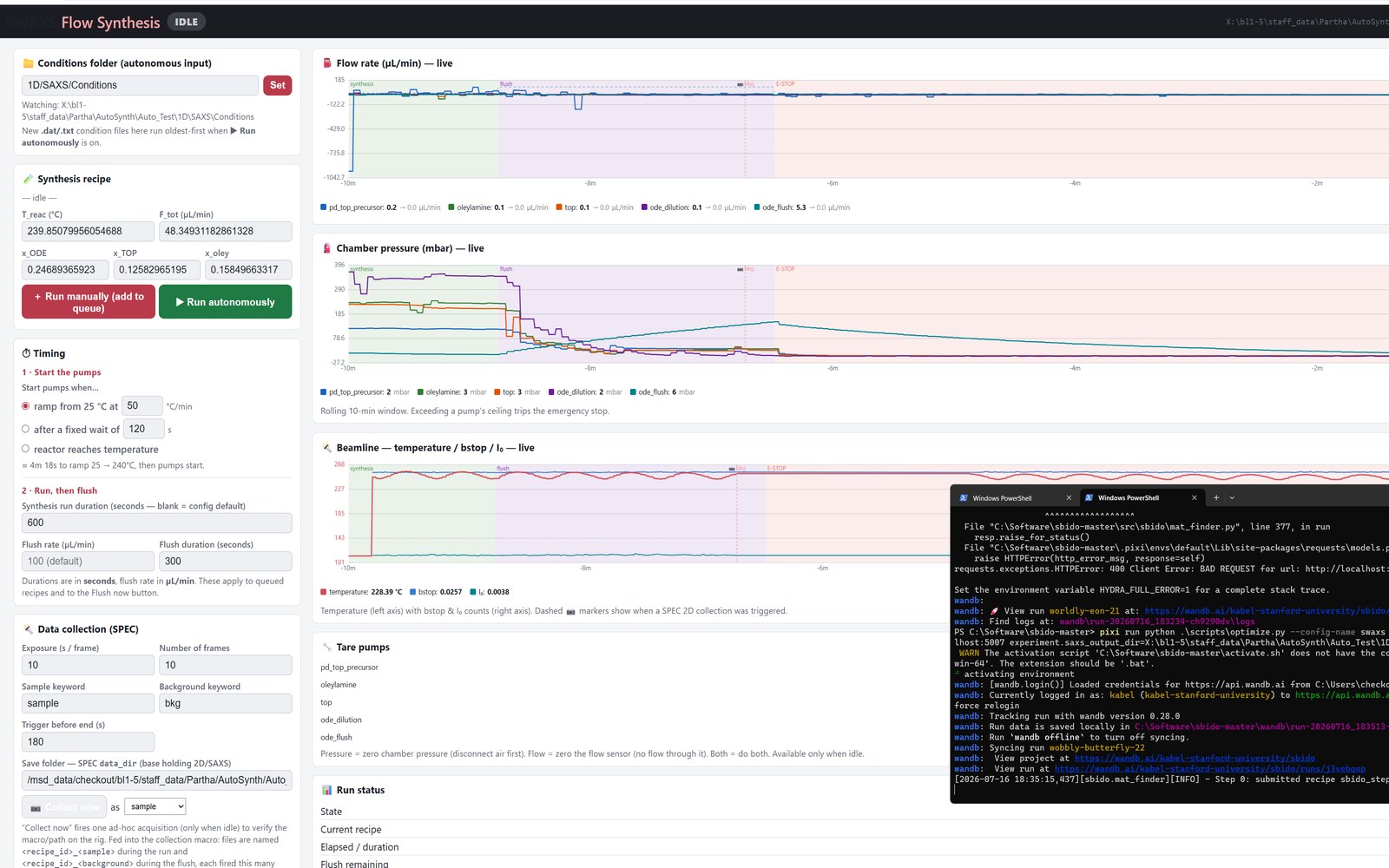The width and height of the screenshot is (1389, 868).
Task: Click PowerShell icon on the inactive terminal tab
Action: coord(964,498)
